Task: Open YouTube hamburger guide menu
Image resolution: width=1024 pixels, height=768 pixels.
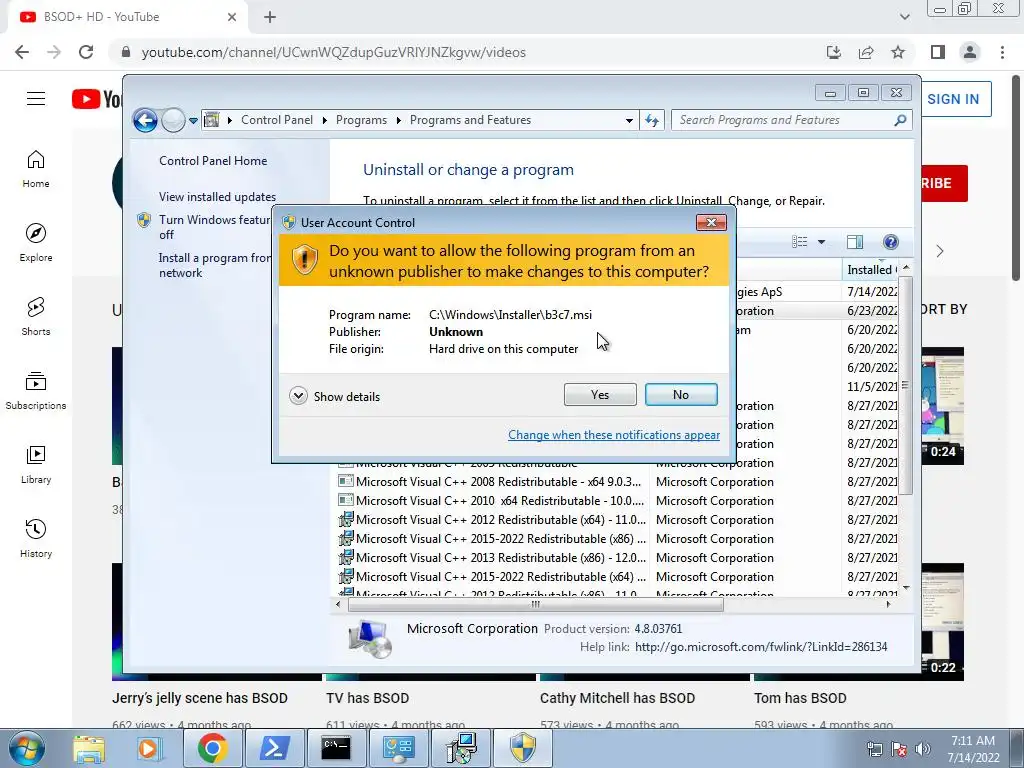Action: (x=36, y=99)
